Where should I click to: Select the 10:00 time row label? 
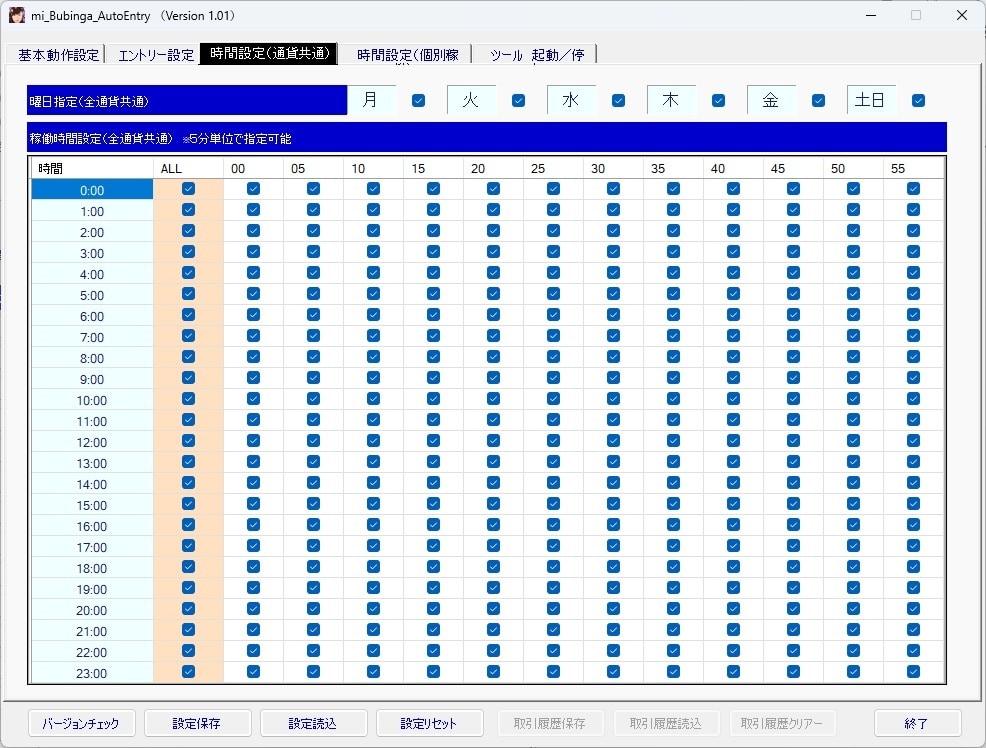coord(92,400)
